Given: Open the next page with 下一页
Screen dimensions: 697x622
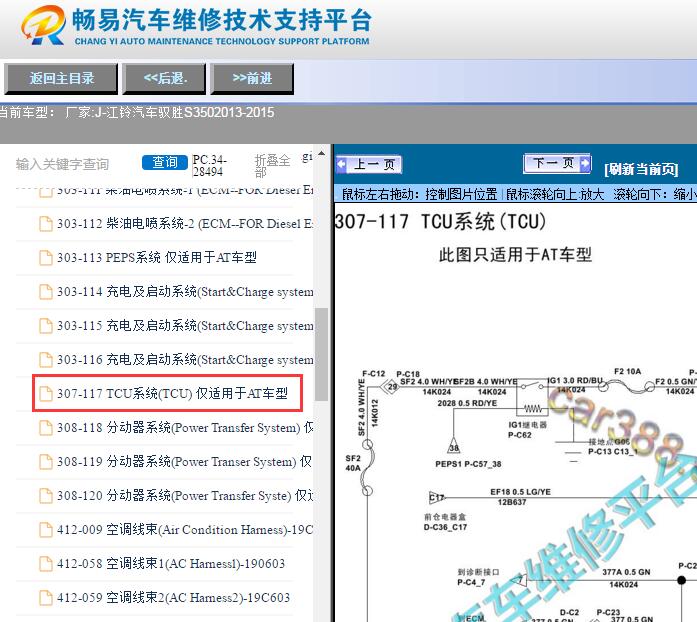Looking at the screenshot, I should (557, 163).
